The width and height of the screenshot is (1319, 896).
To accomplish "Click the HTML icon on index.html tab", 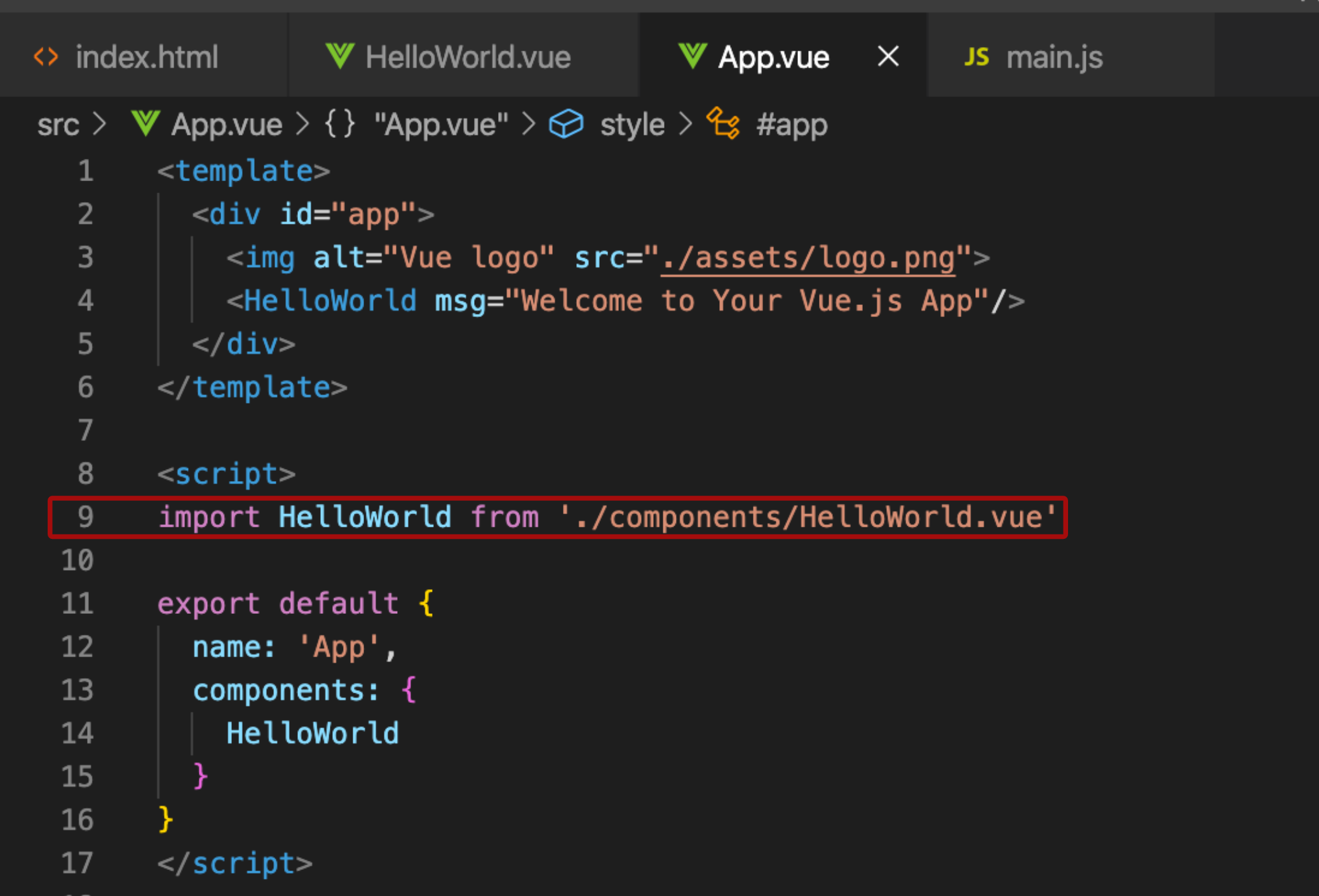I will point(46,57).
